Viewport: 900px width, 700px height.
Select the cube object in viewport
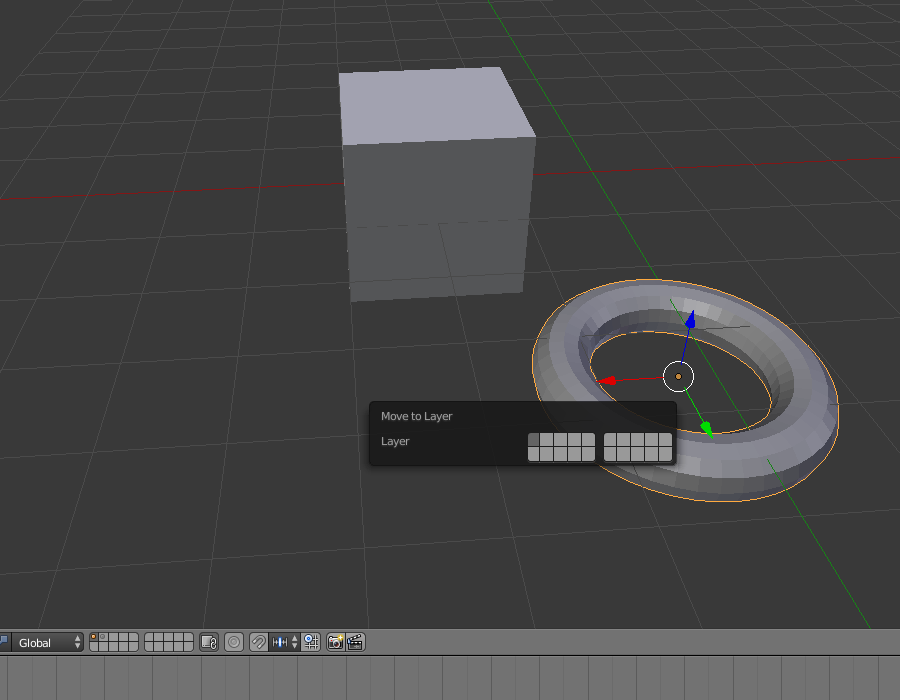tap(437, 184)
